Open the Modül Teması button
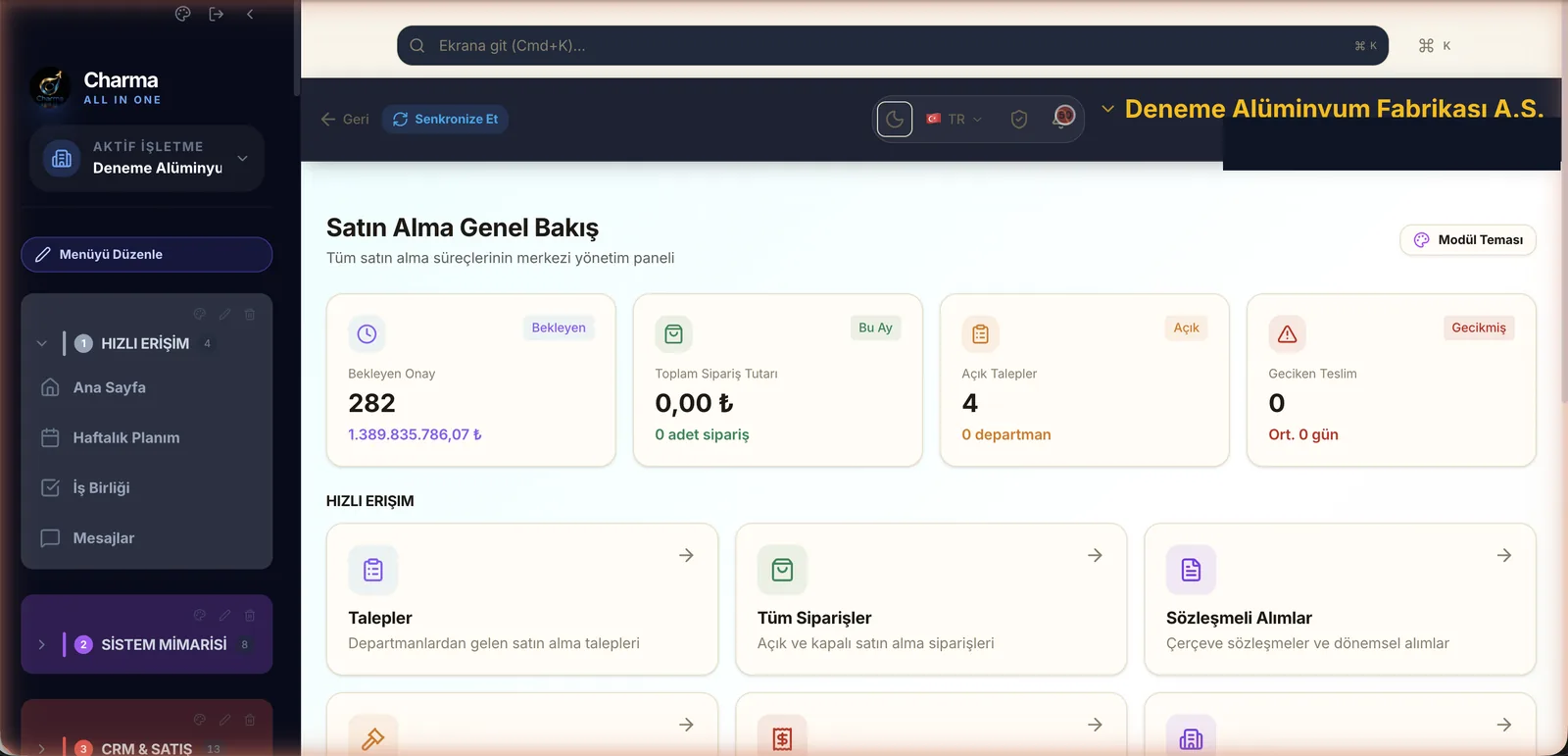The height and width of the screenshot is (756, 1568). tap(1468, 240)
